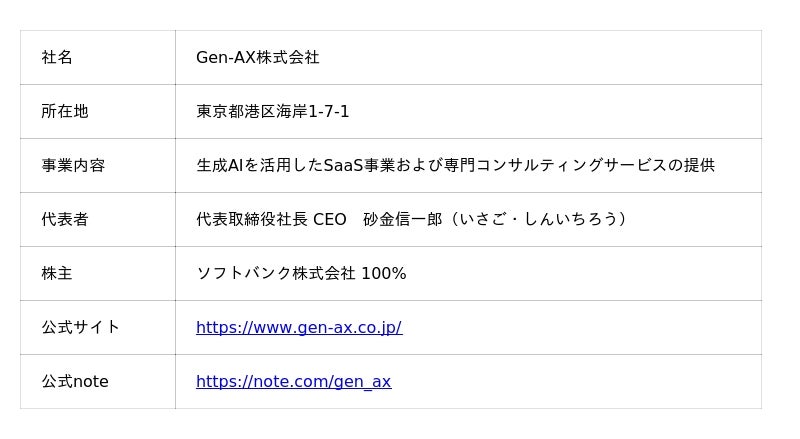
Task: Click the 公式note row label
Action: (75, 381)
